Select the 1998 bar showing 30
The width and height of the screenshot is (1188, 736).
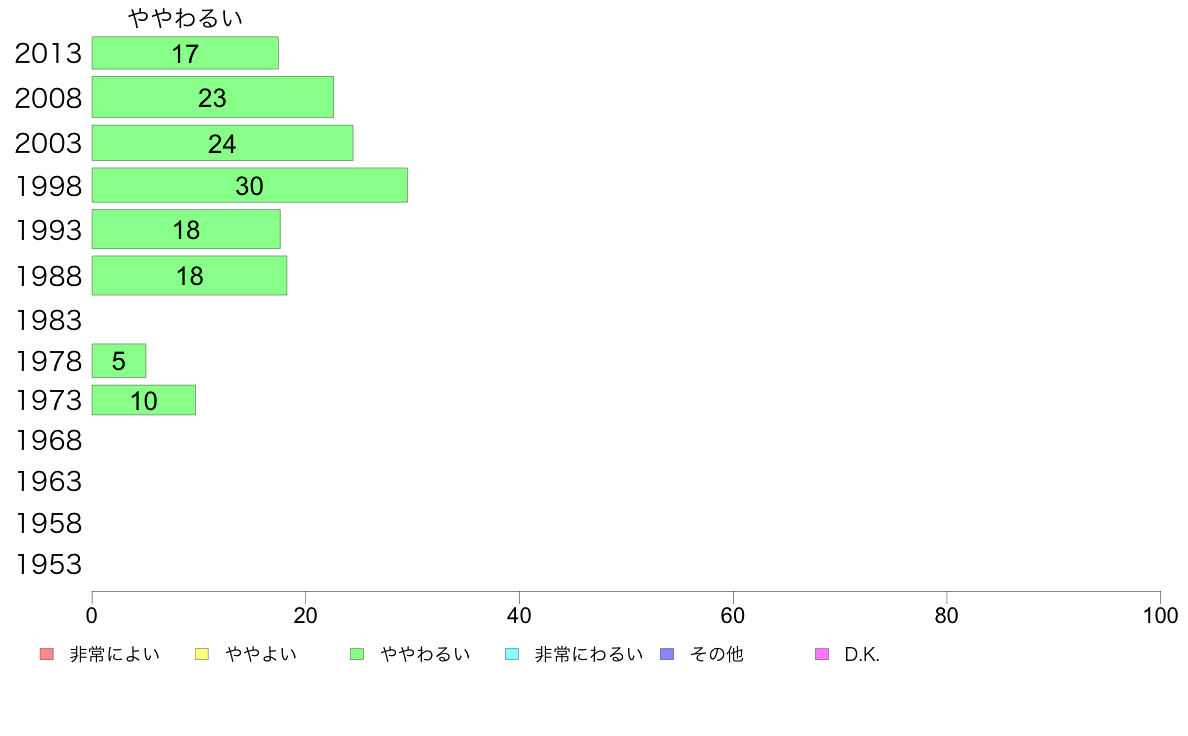pyautogui.click(x=250, y=186)
